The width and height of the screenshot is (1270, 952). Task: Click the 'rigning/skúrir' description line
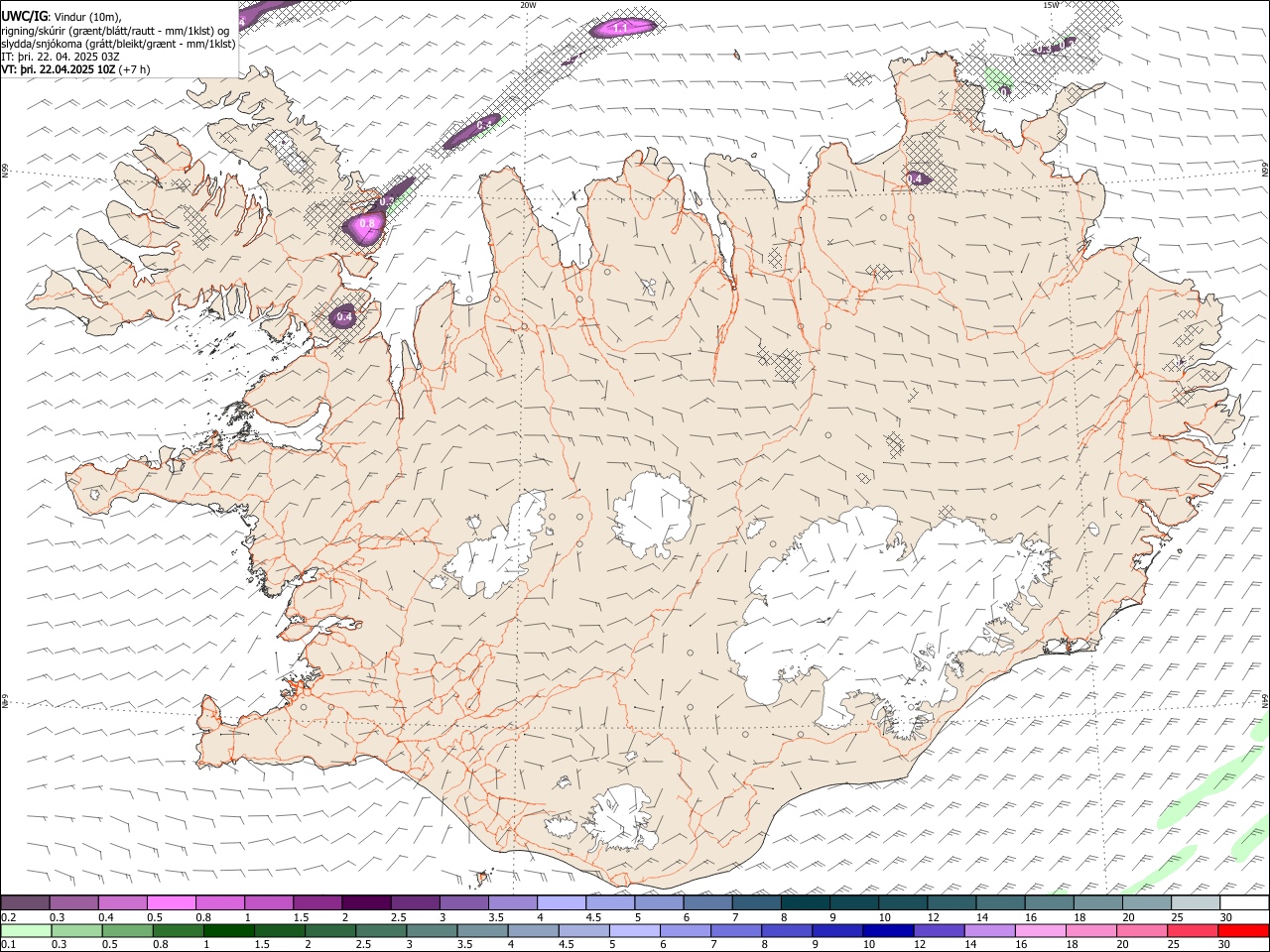[114, 30]
